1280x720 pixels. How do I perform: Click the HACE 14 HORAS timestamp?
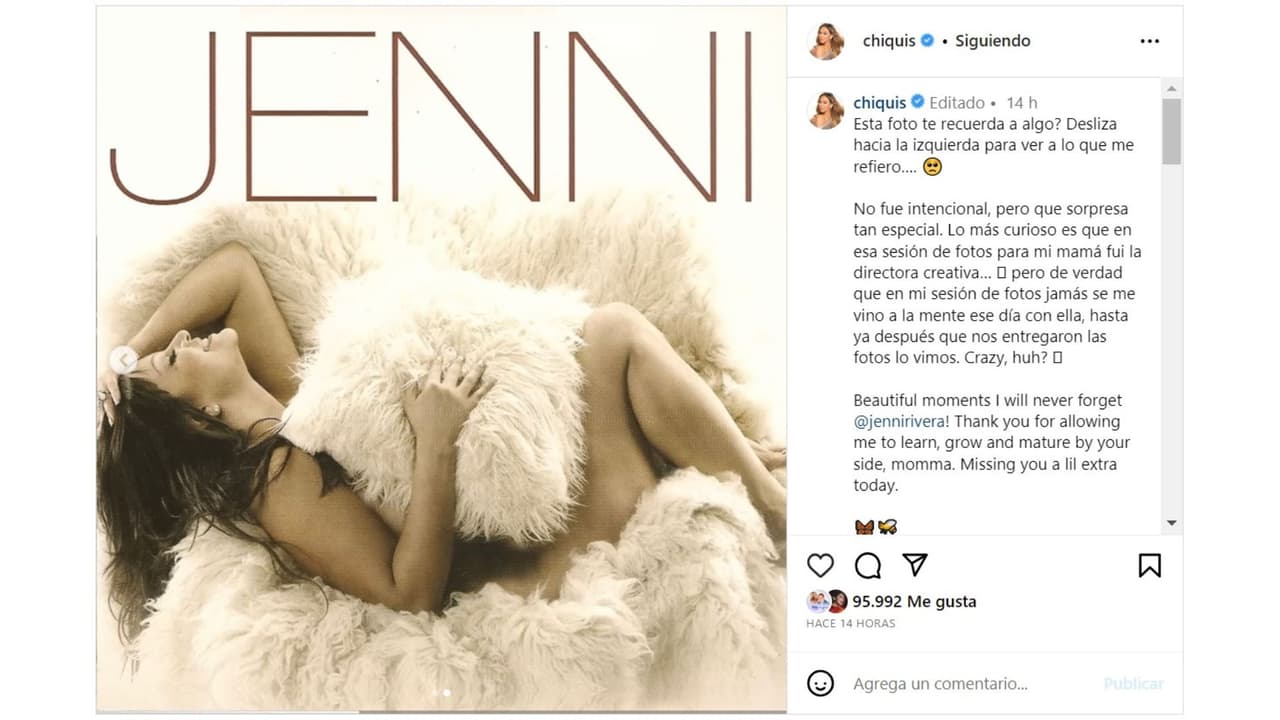click(851, 622)
